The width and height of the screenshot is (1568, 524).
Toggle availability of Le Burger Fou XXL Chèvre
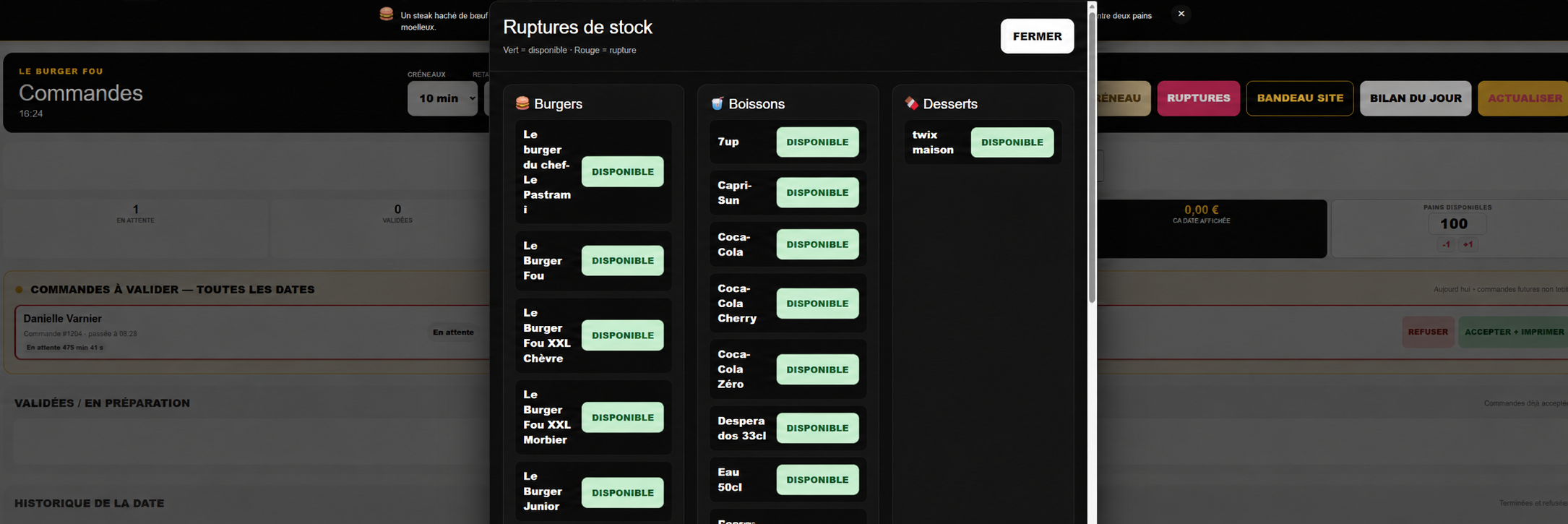pyautogui.click(x=622, y=335)
